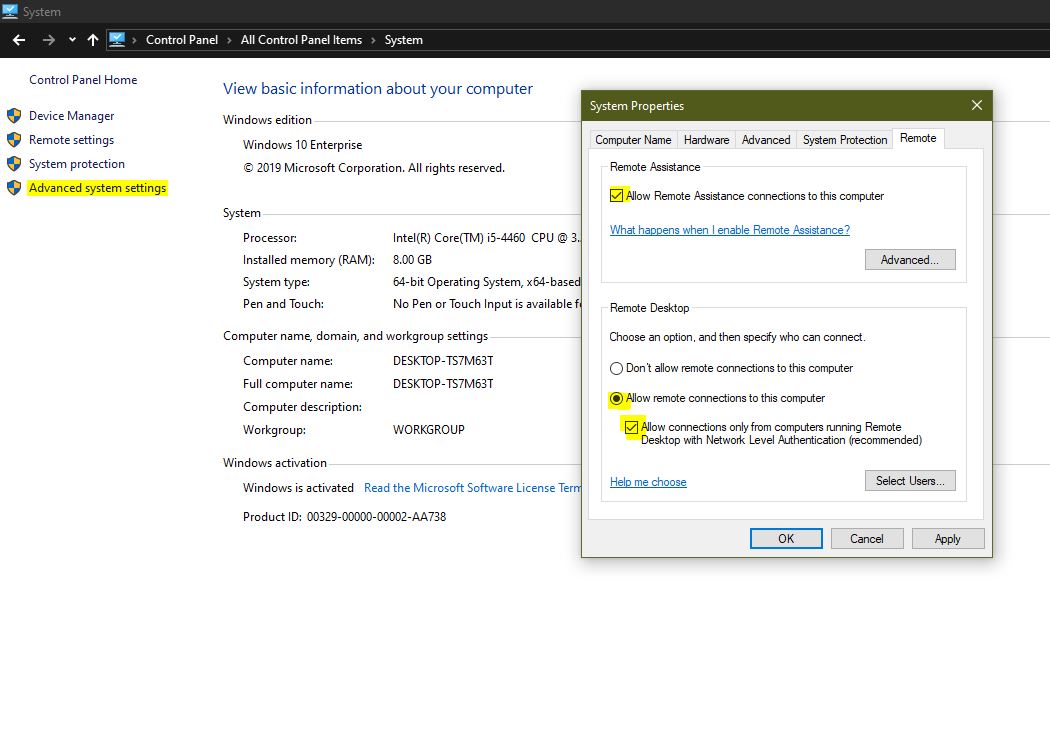Click the back navigation arrow
1050x729 pixels.
[x=18, y=40]
